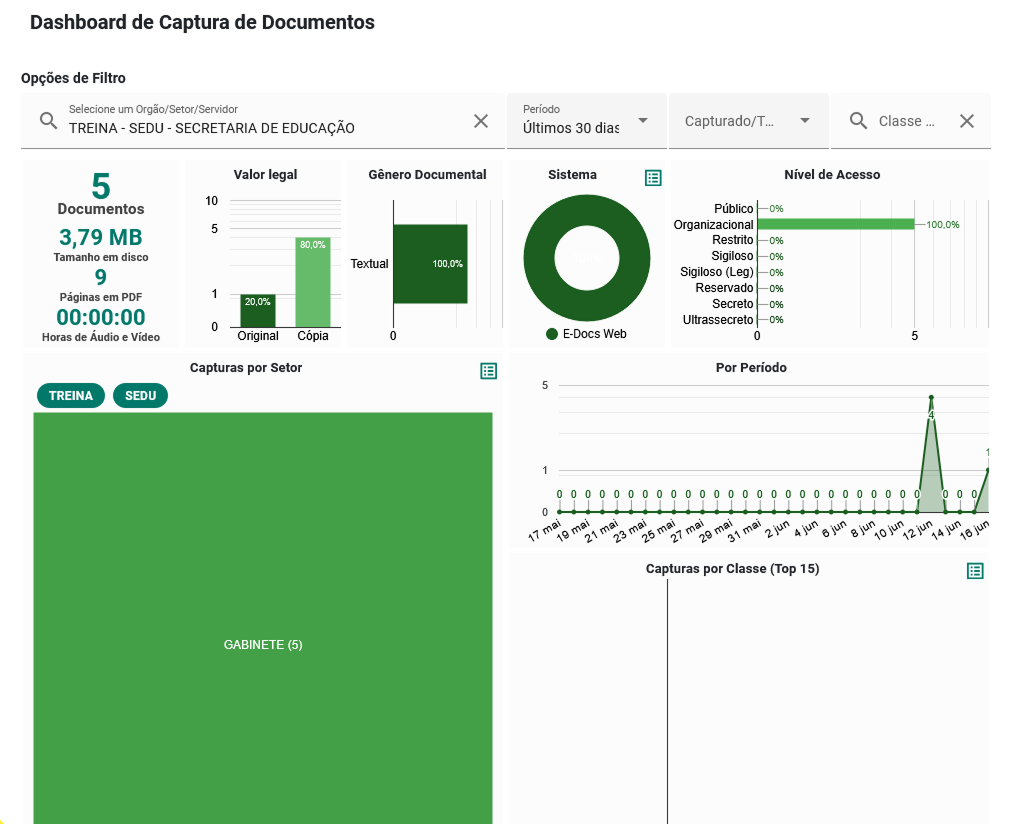The width and height of the screenshot is (1012, 824).
Task: Clear the Classe filter field
Action: (x=966, y=121)
